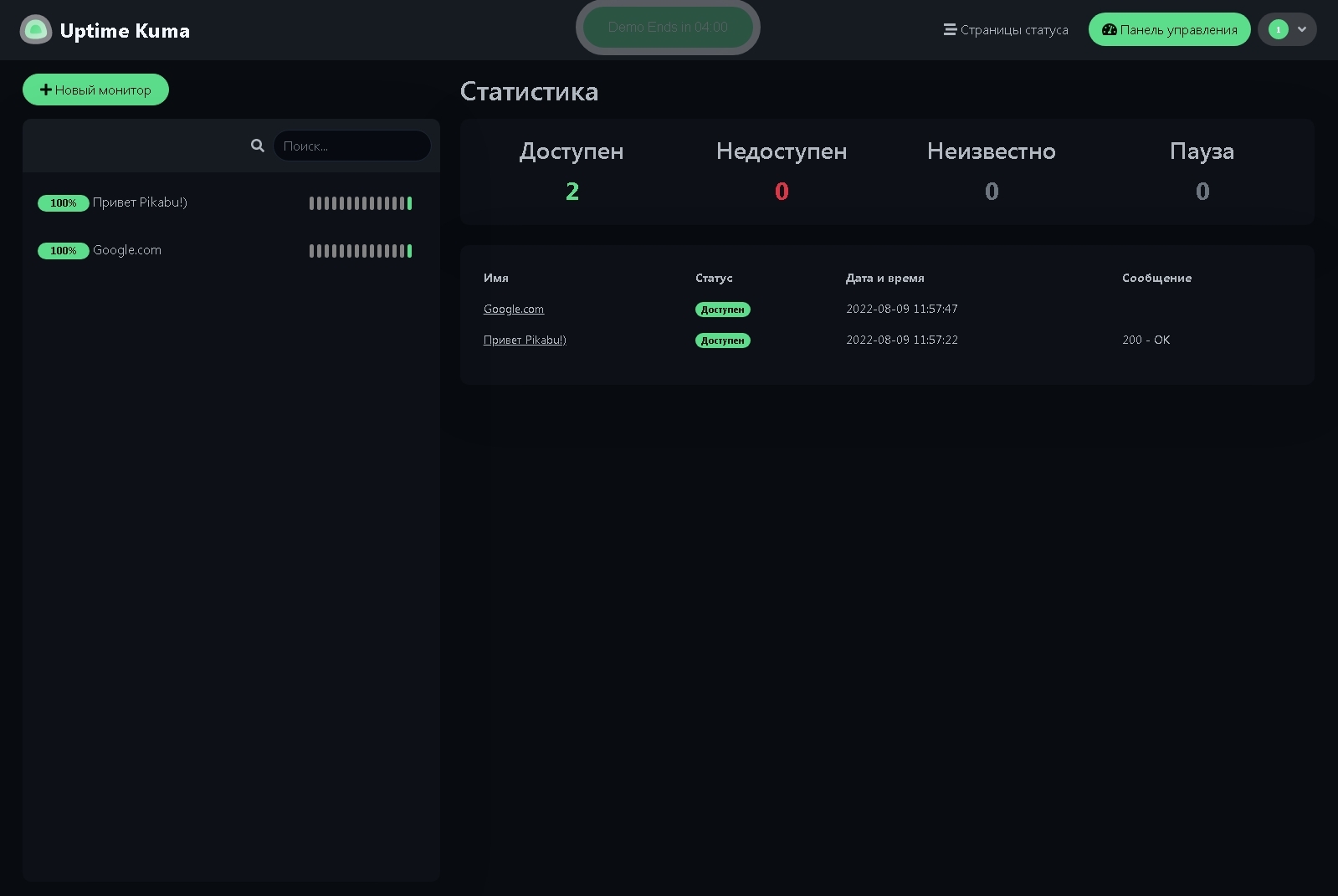Click the search magnifier icon
The image size is (1338, 896).
pyautogui.click(x=258, y=146)
